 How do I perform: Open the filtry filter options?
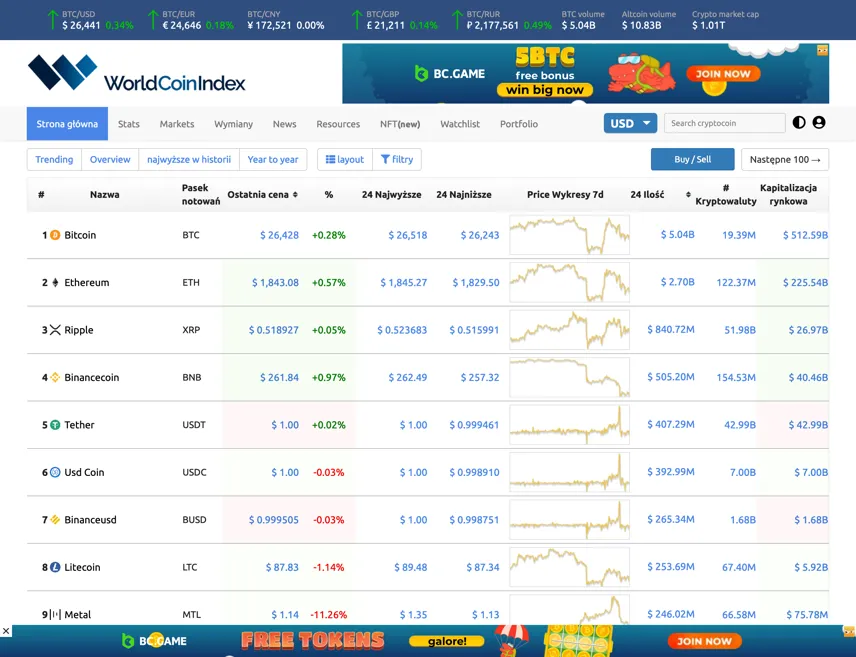click(x=397, y=159)
